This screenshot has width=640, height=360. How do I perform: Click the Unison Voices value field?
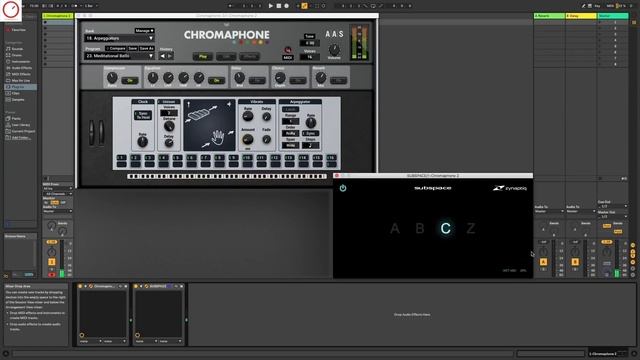point(169,113)
